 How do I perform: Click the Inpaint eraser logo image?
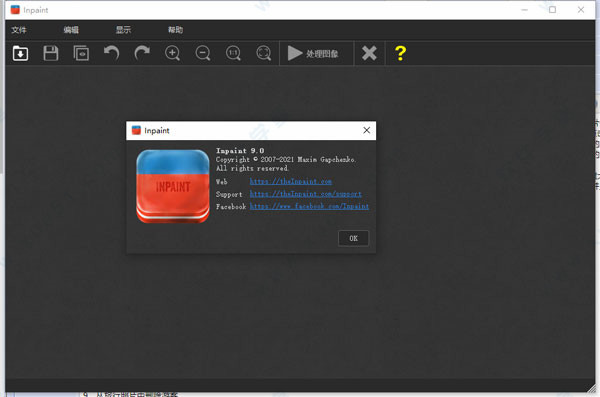point(173,186)
